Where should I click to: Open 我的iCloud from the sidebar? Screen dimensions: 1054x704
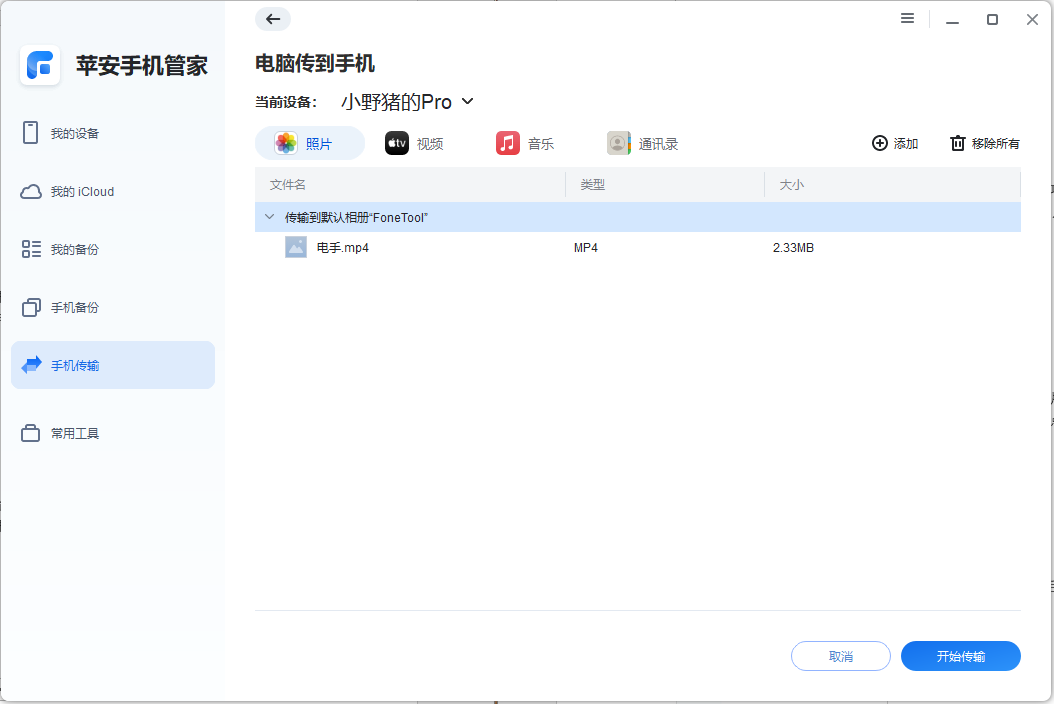tap(112, 191)
